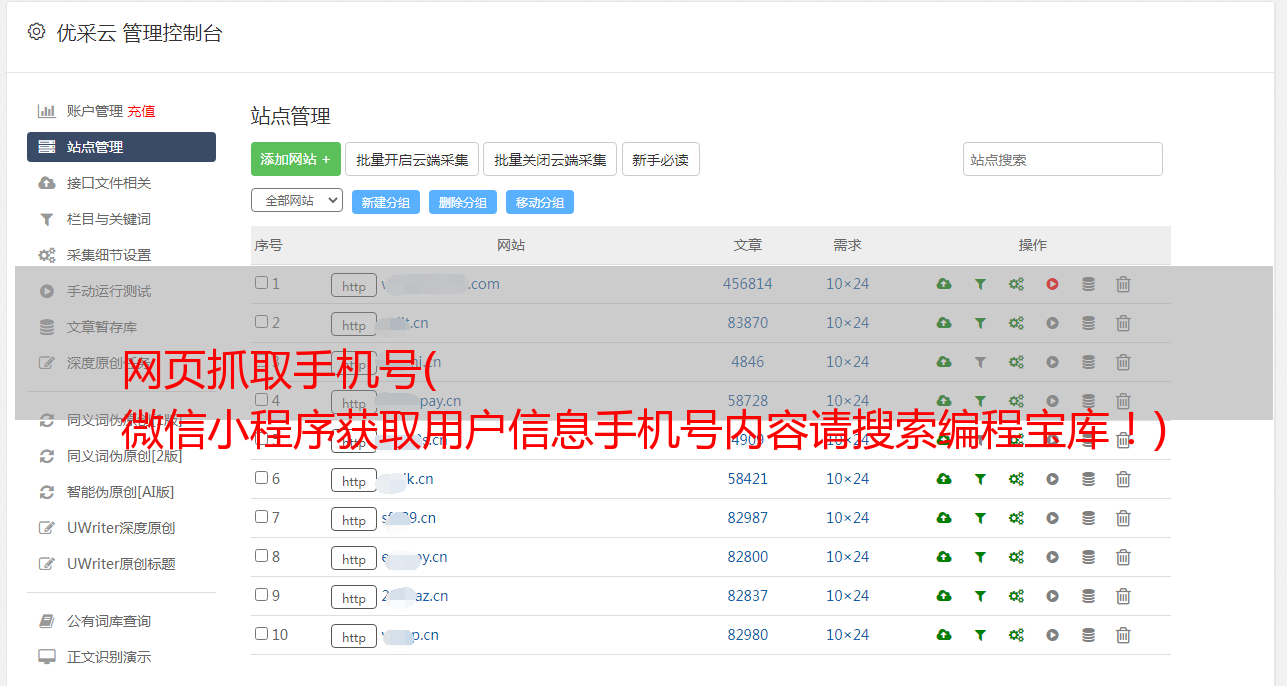Screen dimensions: 1287x686
Task: Tick the checkbox for site row 2
Action: [261, 322]
